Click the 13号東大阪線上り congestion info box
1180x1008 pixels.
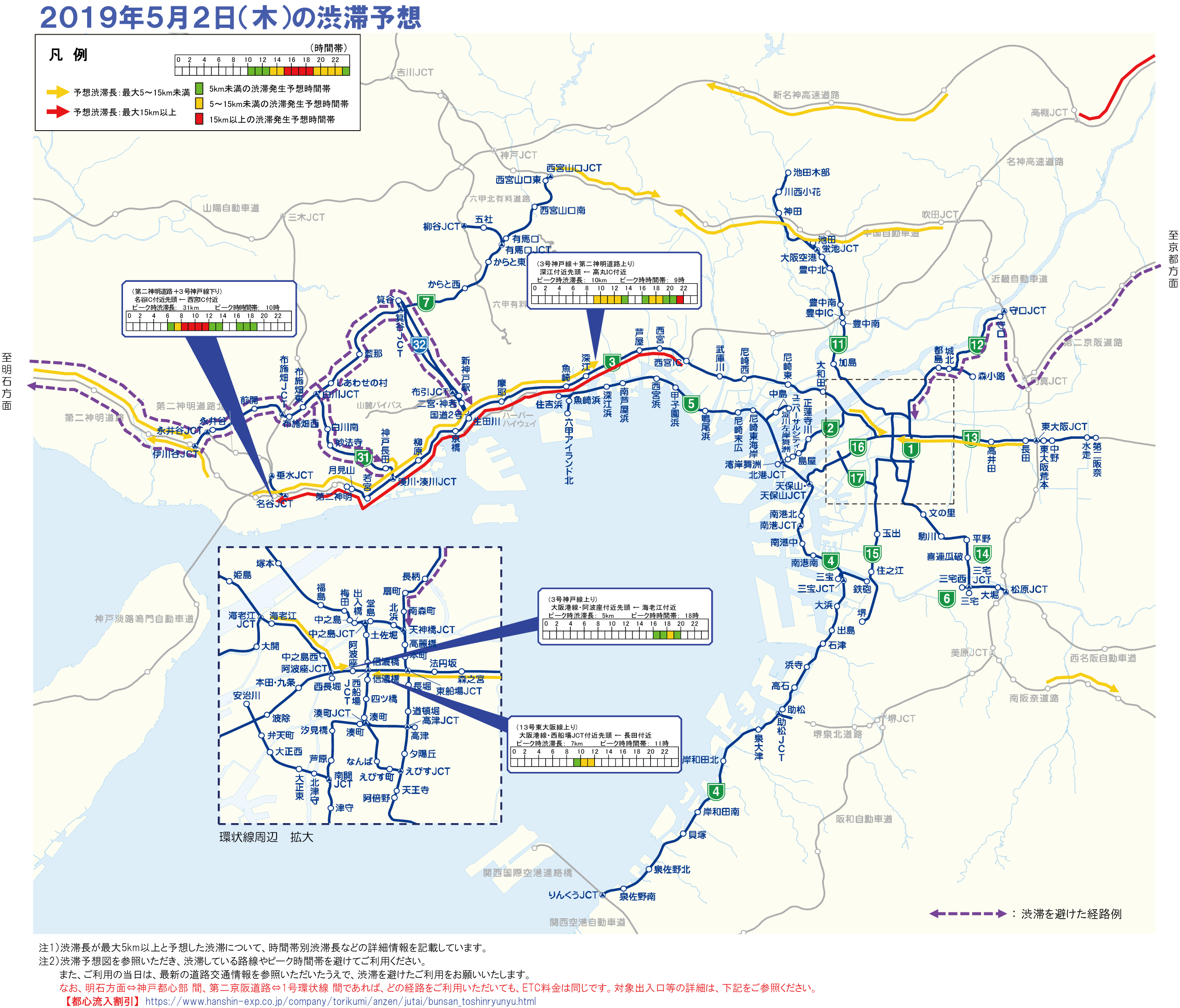pyautogui.click(x=594, y=744)
